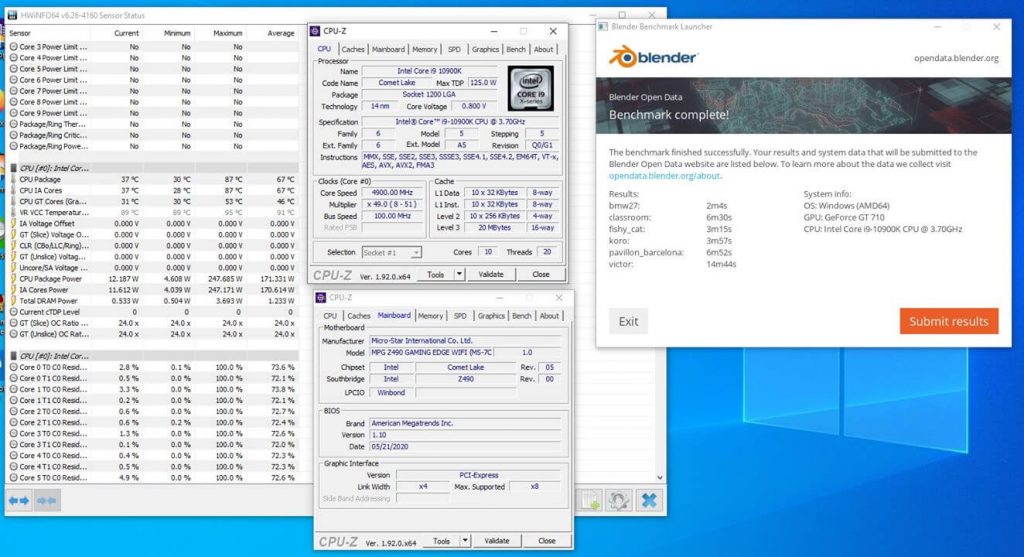Image resolution: width=1024 pixels, height=557 pixels.
Task: Click Level 3 cache value 20 MBytes
Action: [x=494, y=228]
